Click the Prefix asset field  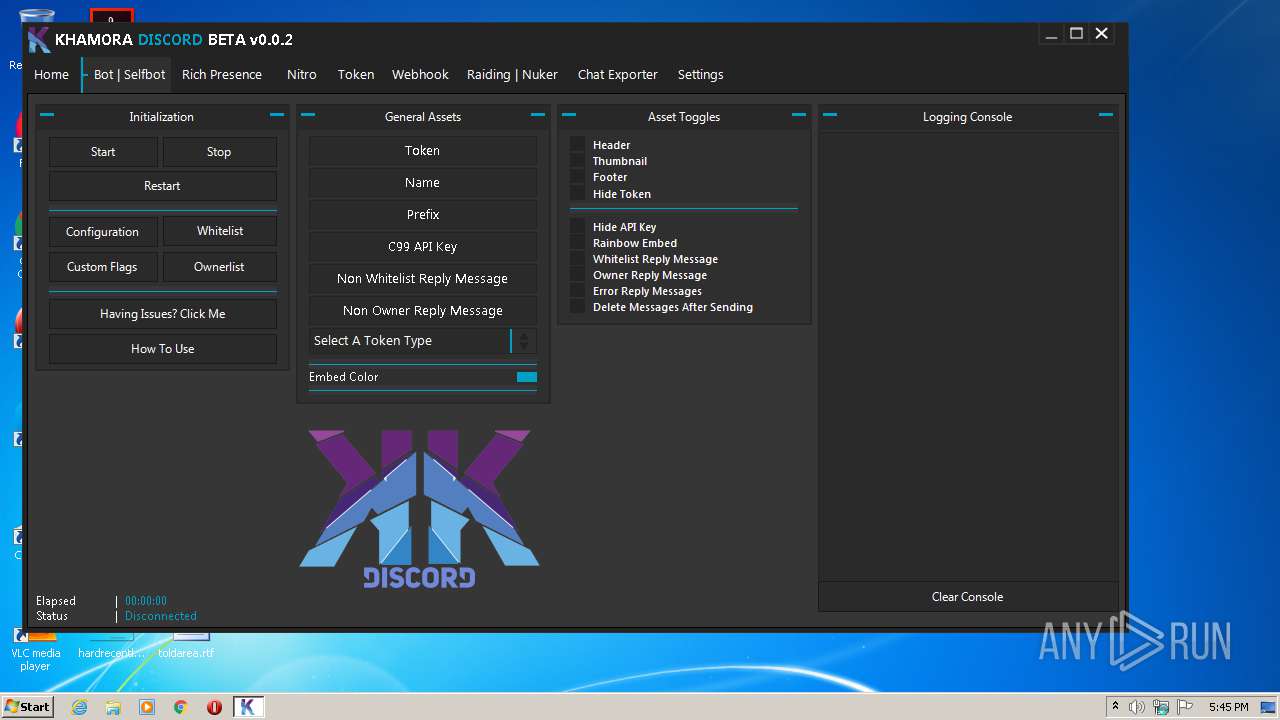point(423,215)
